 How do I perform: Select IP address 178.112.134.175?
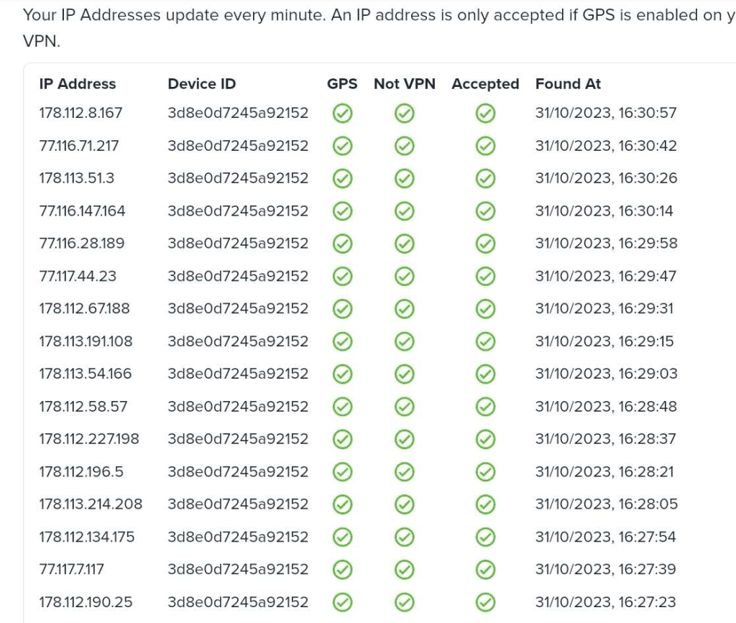tap(87, 537)
